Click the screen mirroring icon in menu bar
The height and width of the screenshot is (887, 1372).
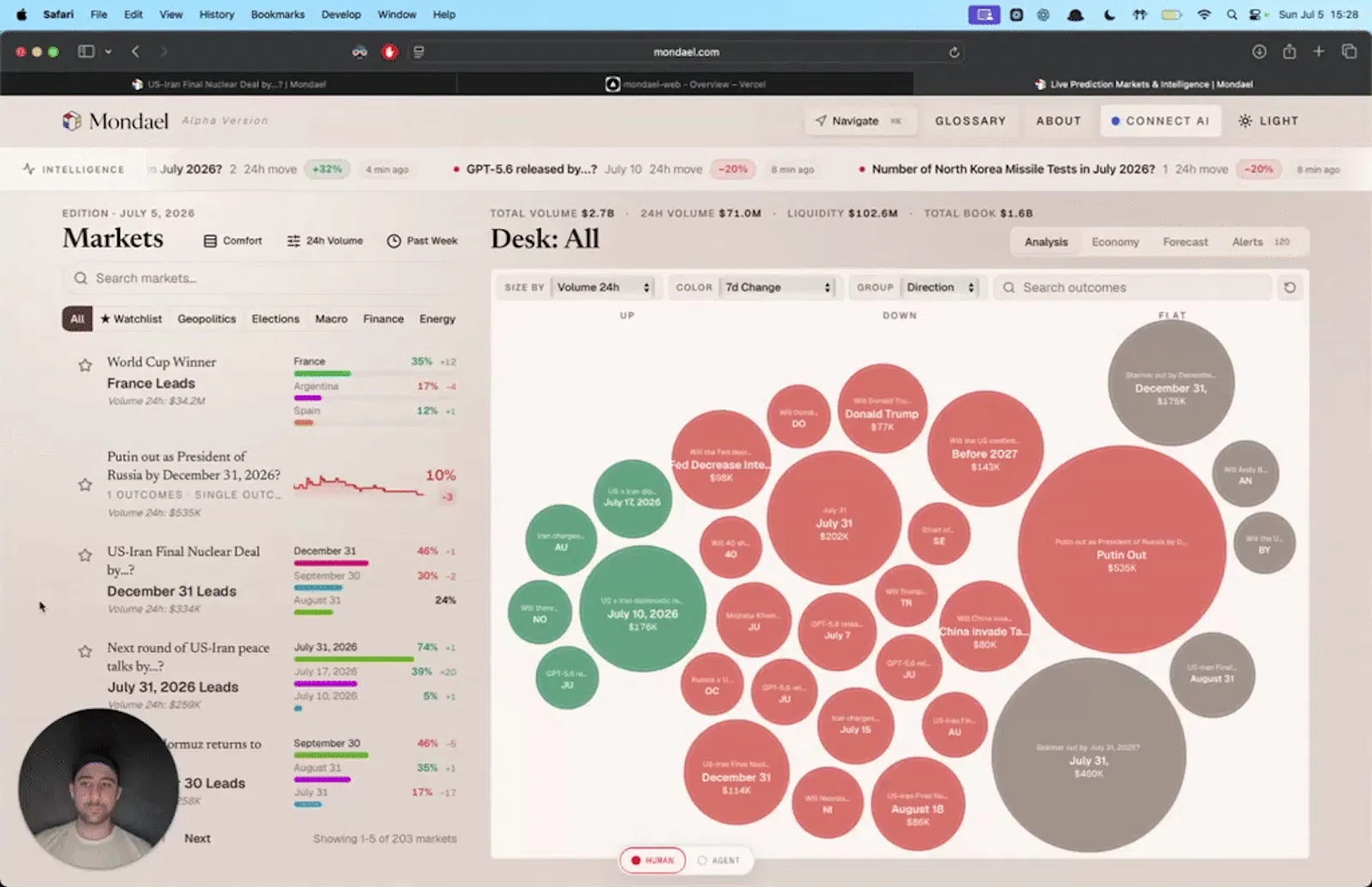[x=984, y=15]
